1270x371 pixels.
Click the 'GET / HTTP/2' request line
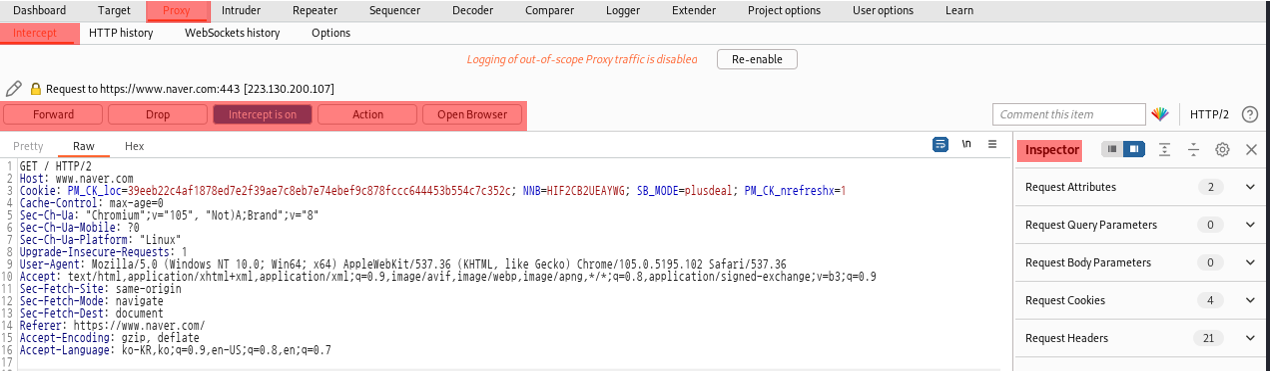[55, 166]
